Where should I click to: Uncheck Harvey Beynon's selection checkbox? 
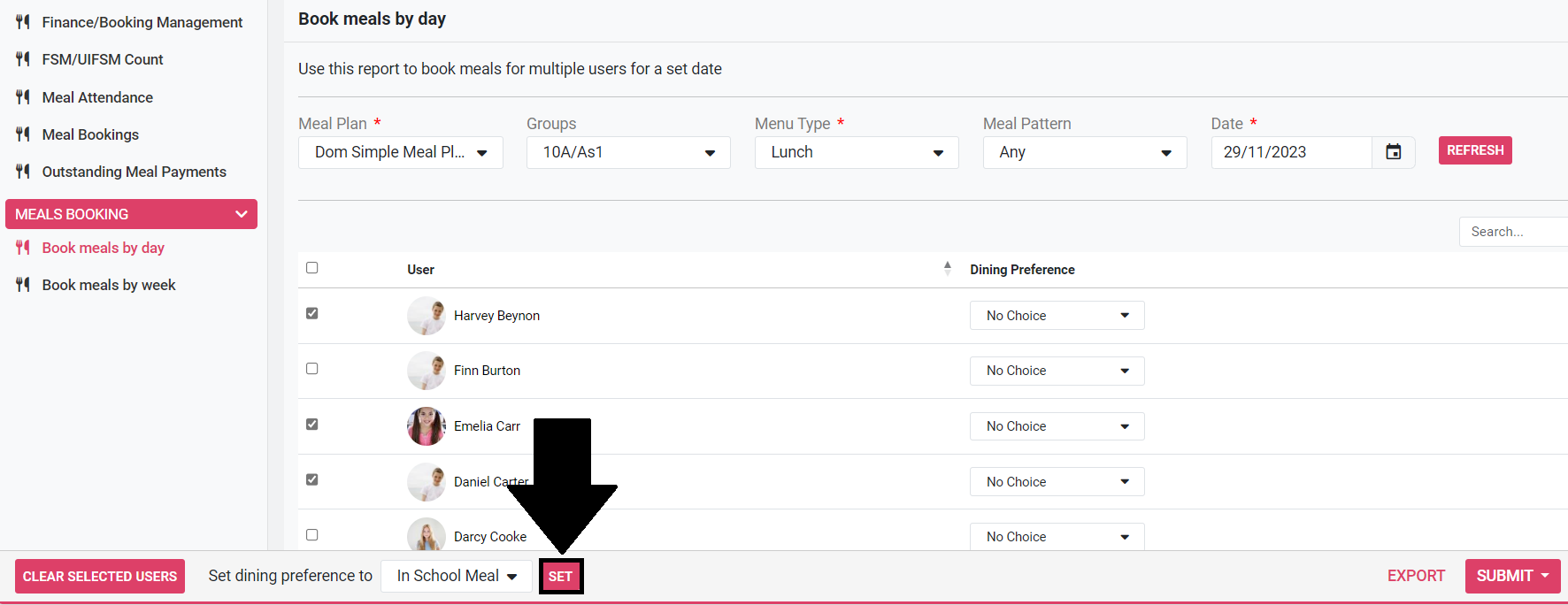312,313
